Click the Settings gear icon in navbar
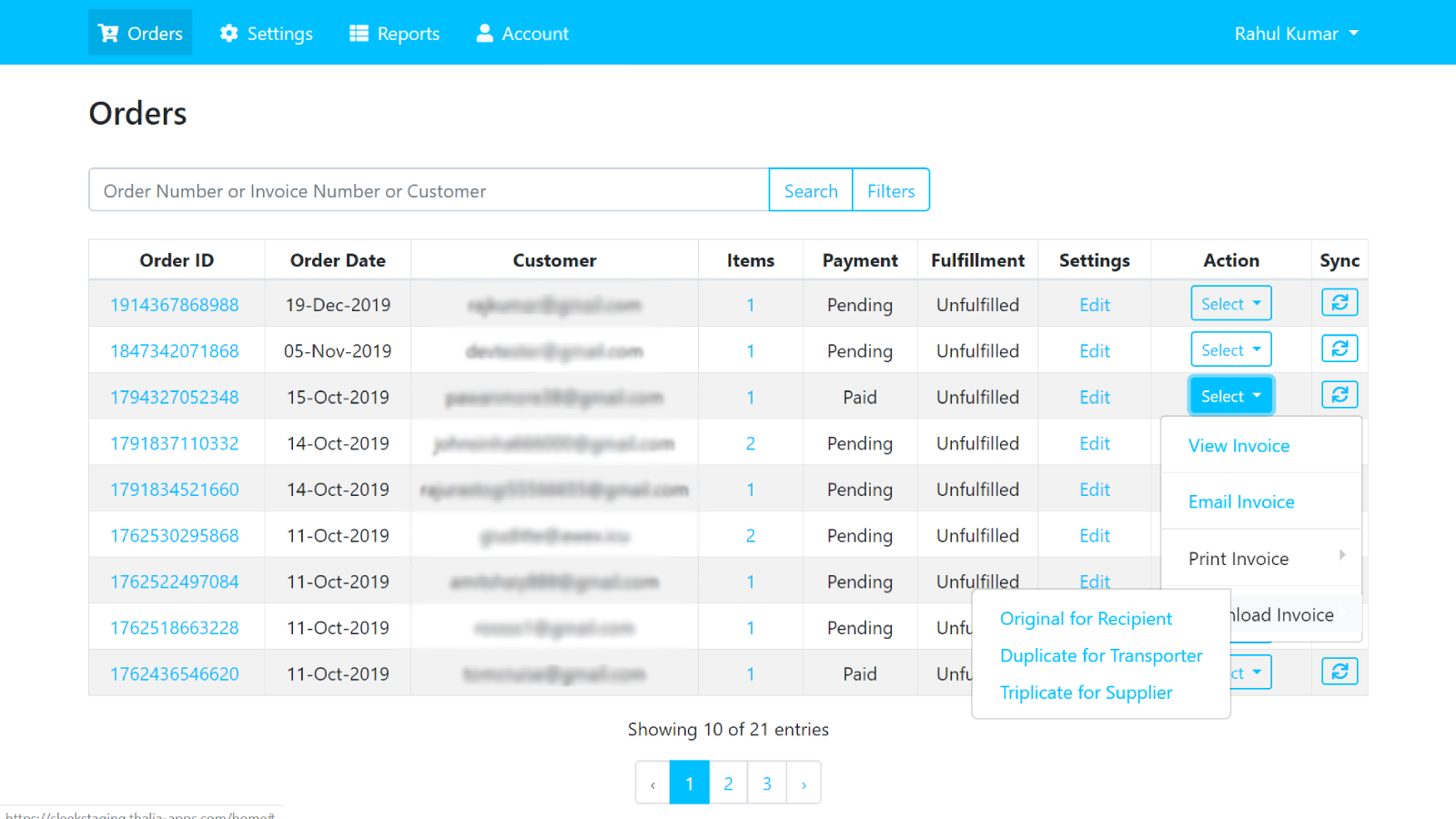This screenshot has height=819, width=1456. pos(229,34)
